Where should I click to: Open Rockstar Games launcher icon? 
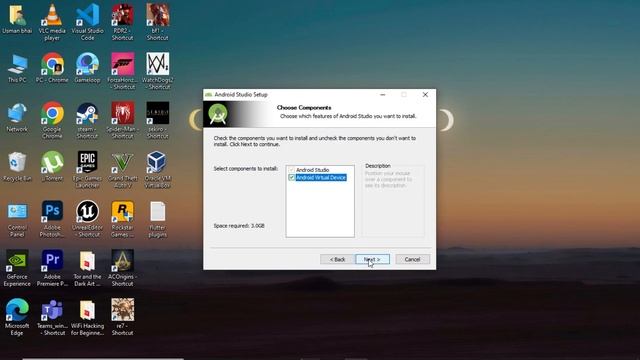tap(122, 211)
